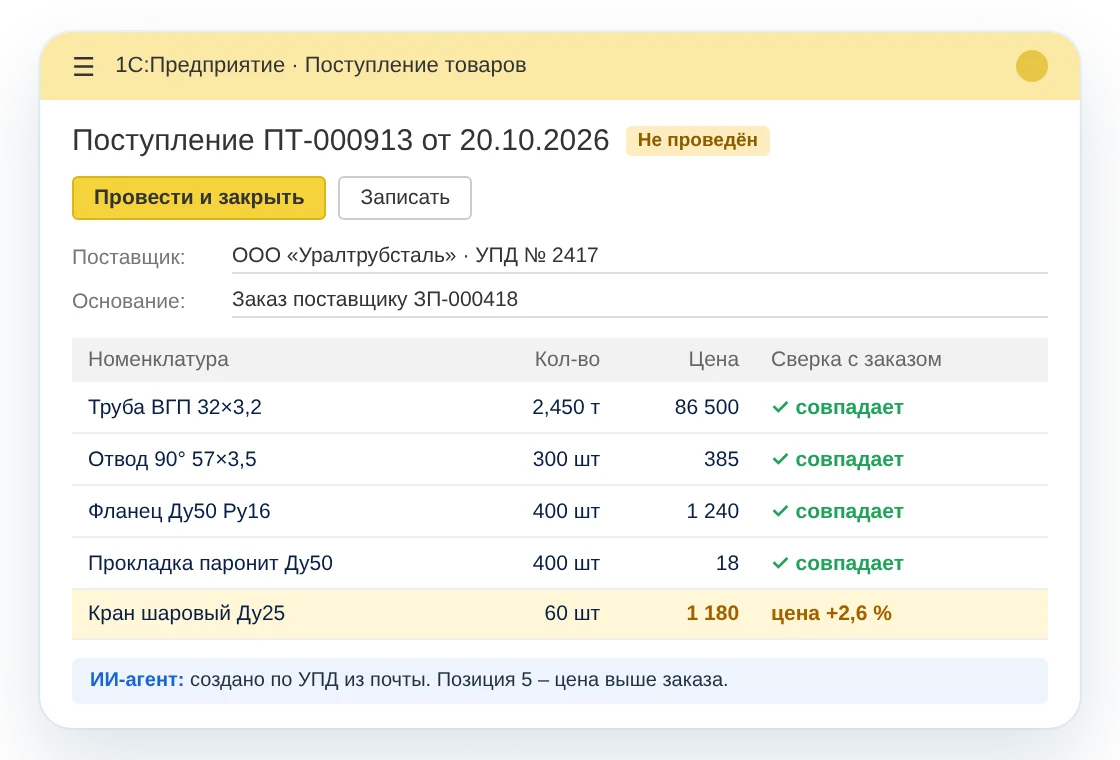Click the Номенклатура column header
Image resolution: width=1120 pixels, height=760 pixels.
159,359
